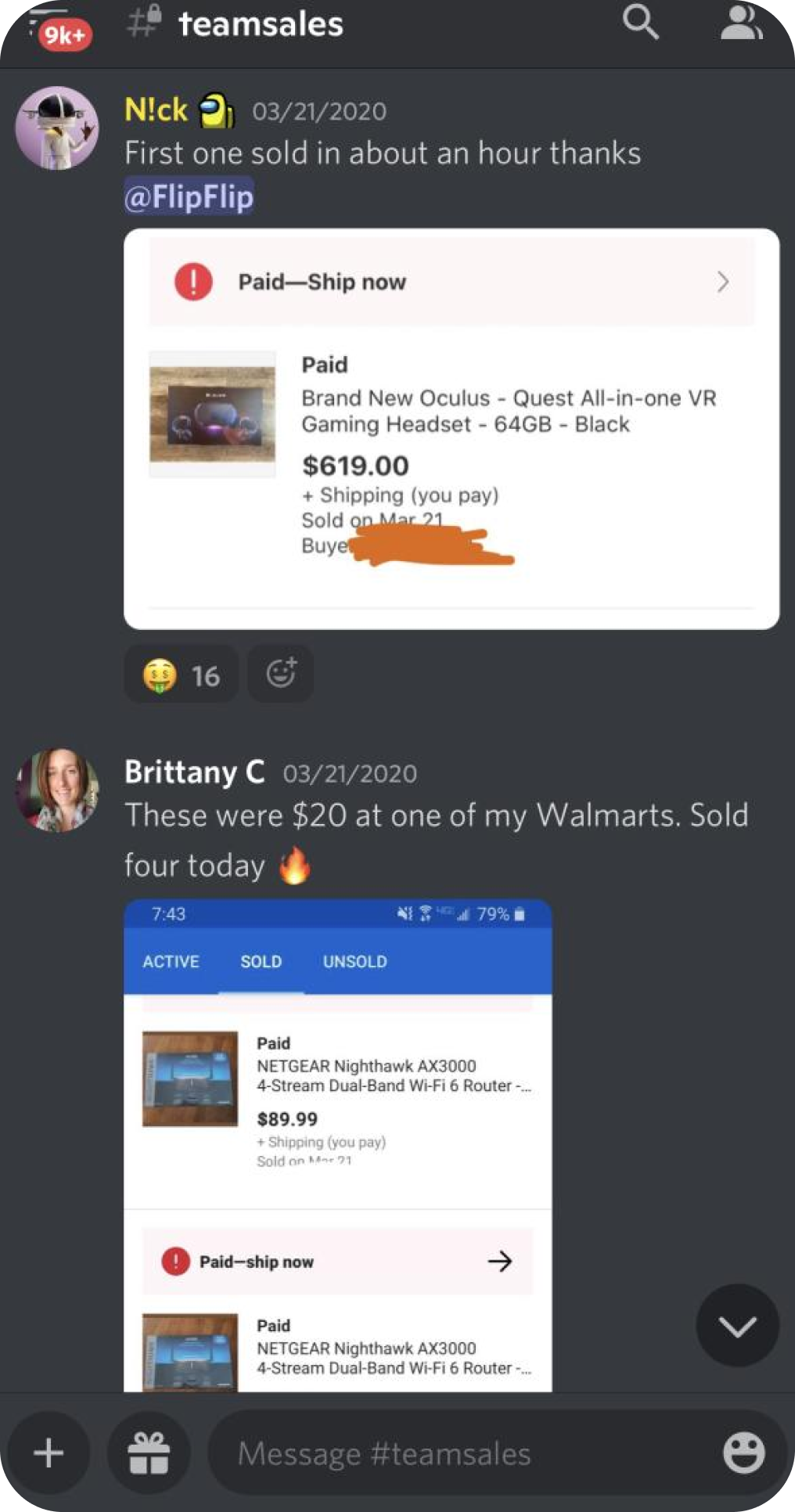Expand the Paid—Ship now chevron
The width and height of the screenshot is (795, 1512).
click(723, 282)
